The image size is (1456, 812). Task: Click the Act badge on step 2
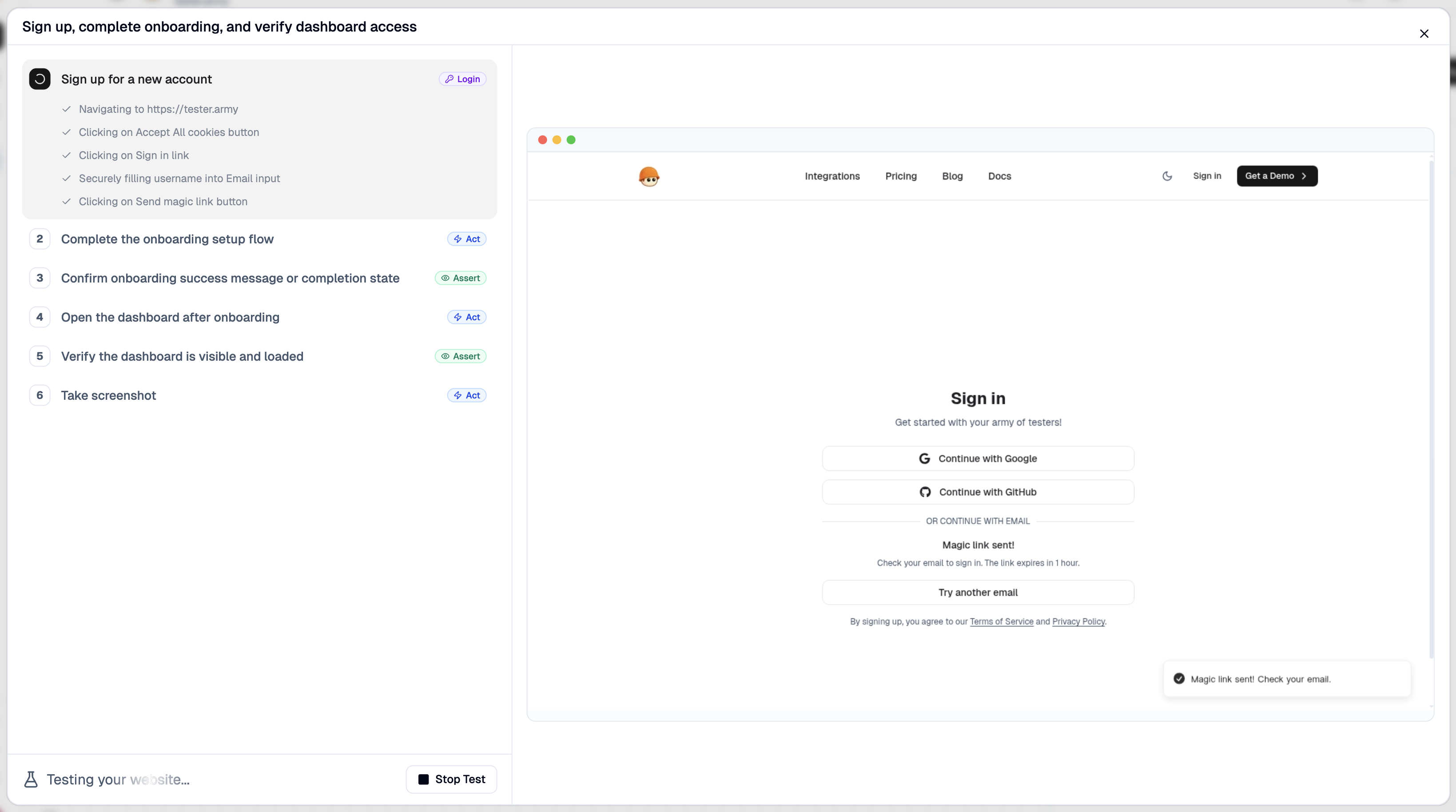click(467, 239)
